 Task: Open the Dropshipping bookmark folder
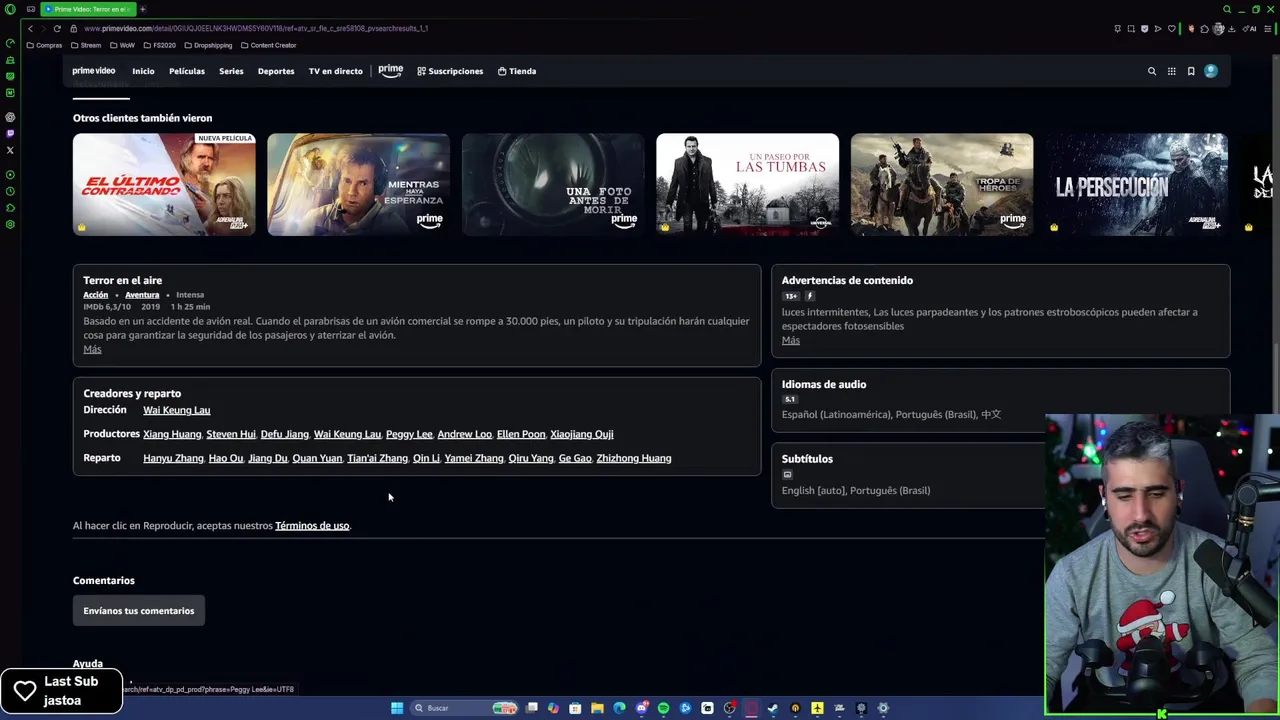click(208, 45)
